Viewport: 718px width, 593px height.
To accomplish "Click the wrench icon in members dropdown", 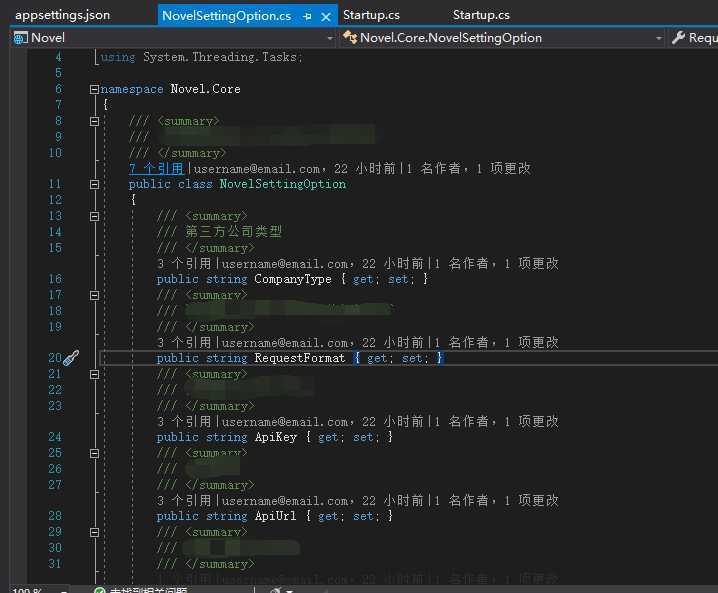I will click(678, 38).
